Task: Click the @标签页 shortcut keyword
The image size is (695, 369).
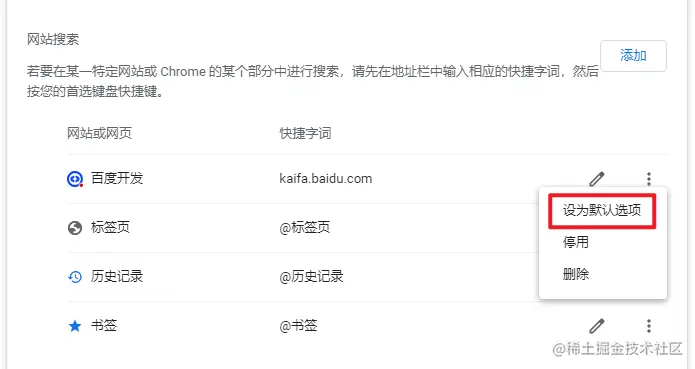Action: pyautogui.click(x=305, y=228)
